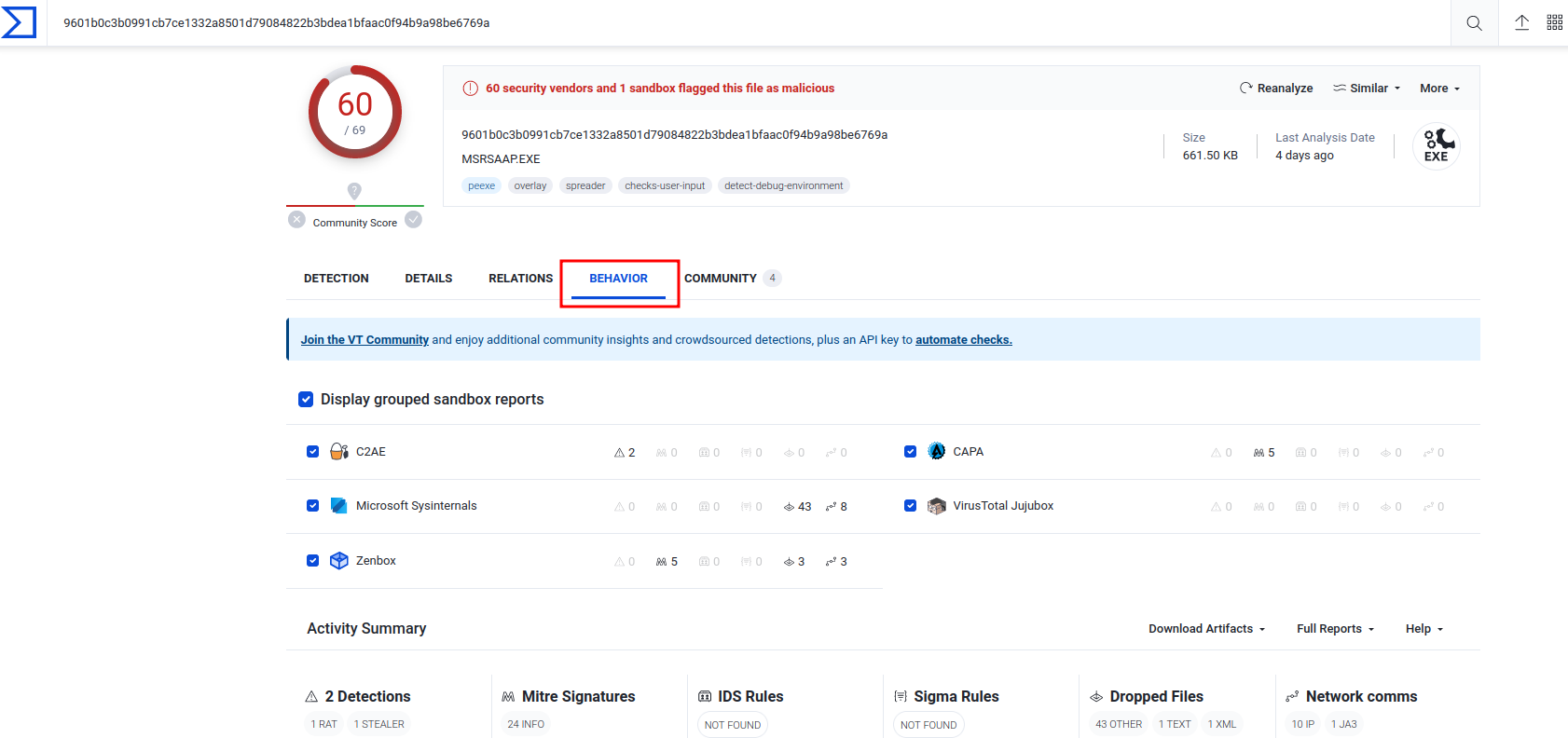The image size is (1568, 738).
Task: Expand the Similar dropdown
Action: coord(1367,89)
